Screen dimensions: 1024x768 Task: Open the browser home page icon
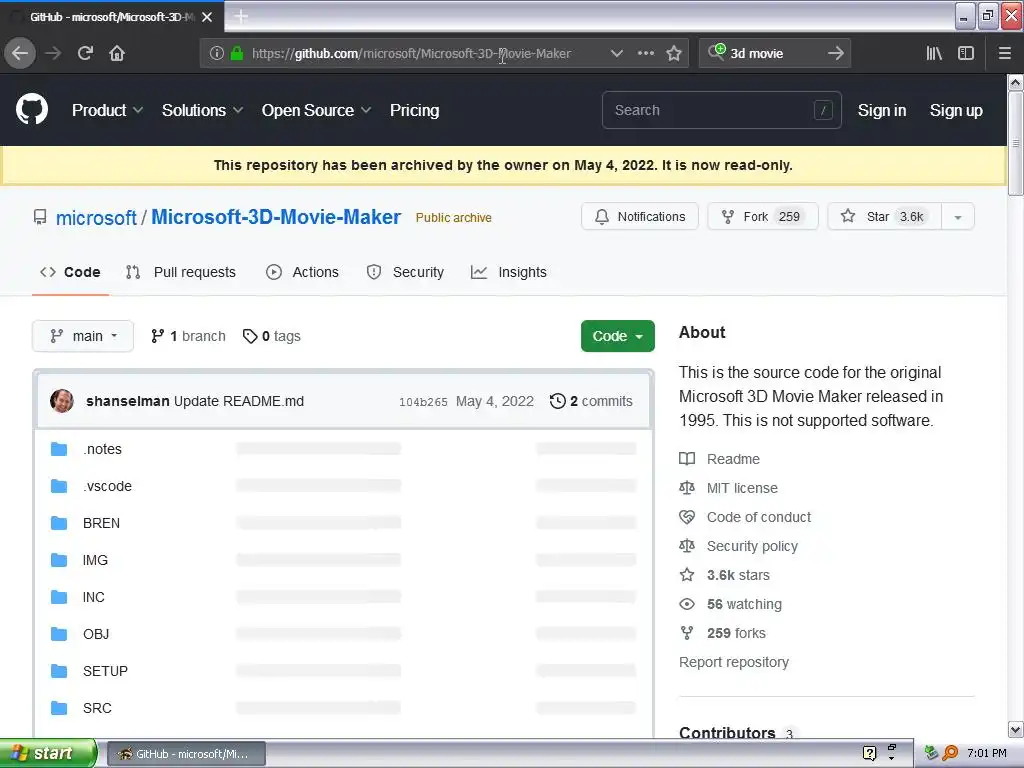117,53
